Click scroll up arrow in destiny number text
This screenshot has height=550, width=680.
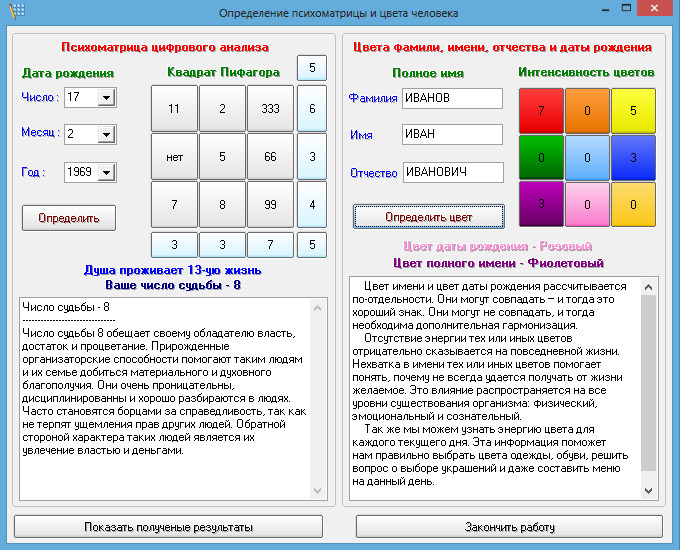[x=317, y=308]
